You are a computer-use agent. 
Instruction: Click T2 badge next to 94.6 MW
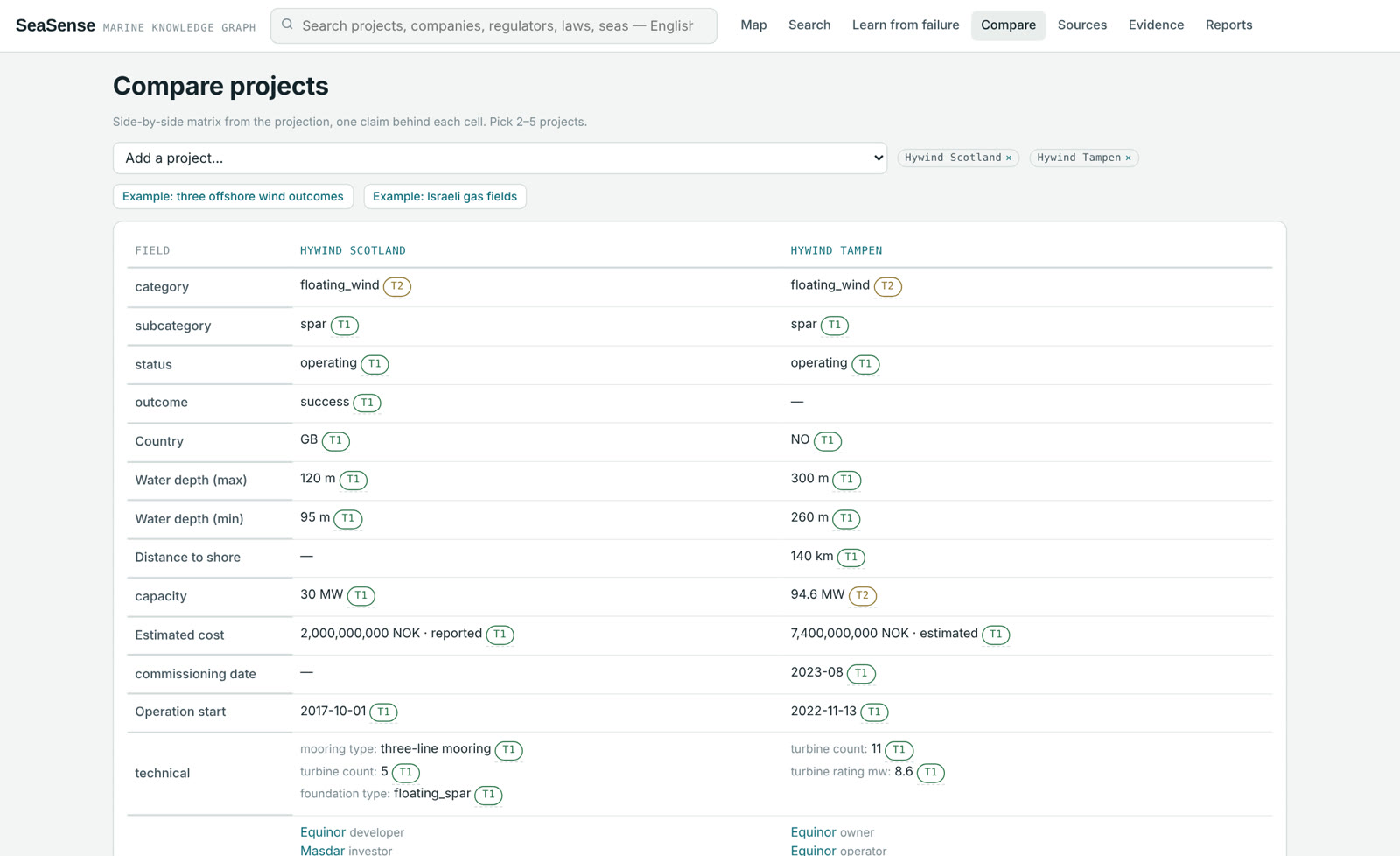tap(863, 595)
